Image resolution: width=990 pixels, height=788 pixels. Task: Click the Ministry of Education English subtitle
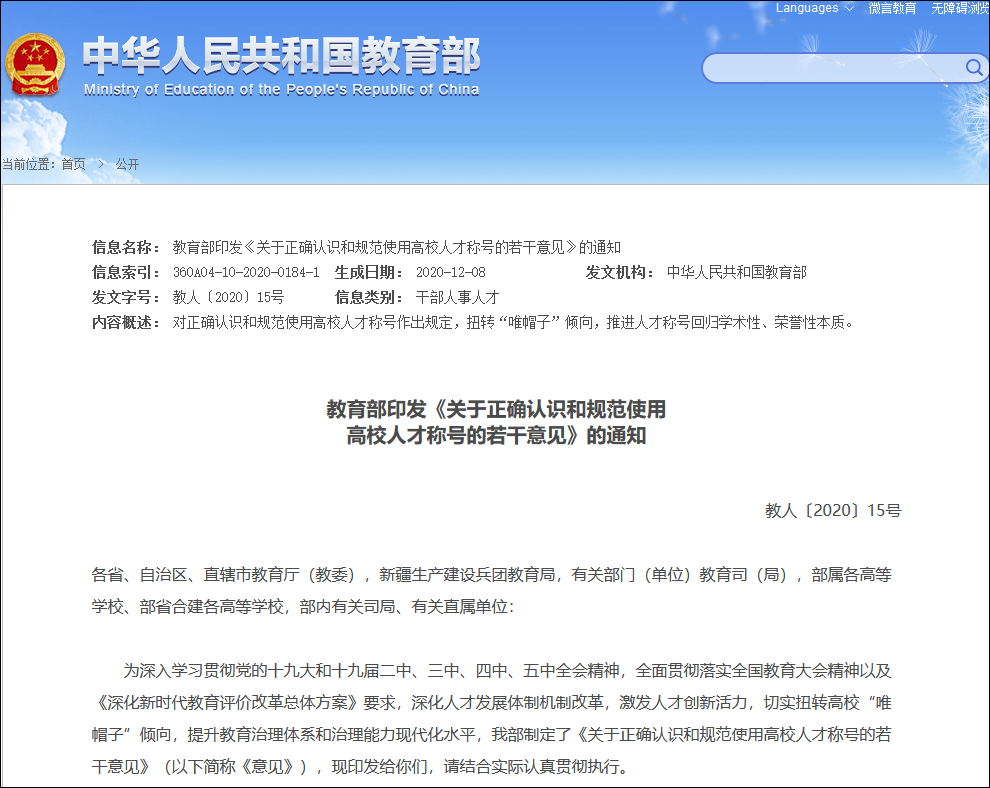pyautogui.click(x=282, y=90)
